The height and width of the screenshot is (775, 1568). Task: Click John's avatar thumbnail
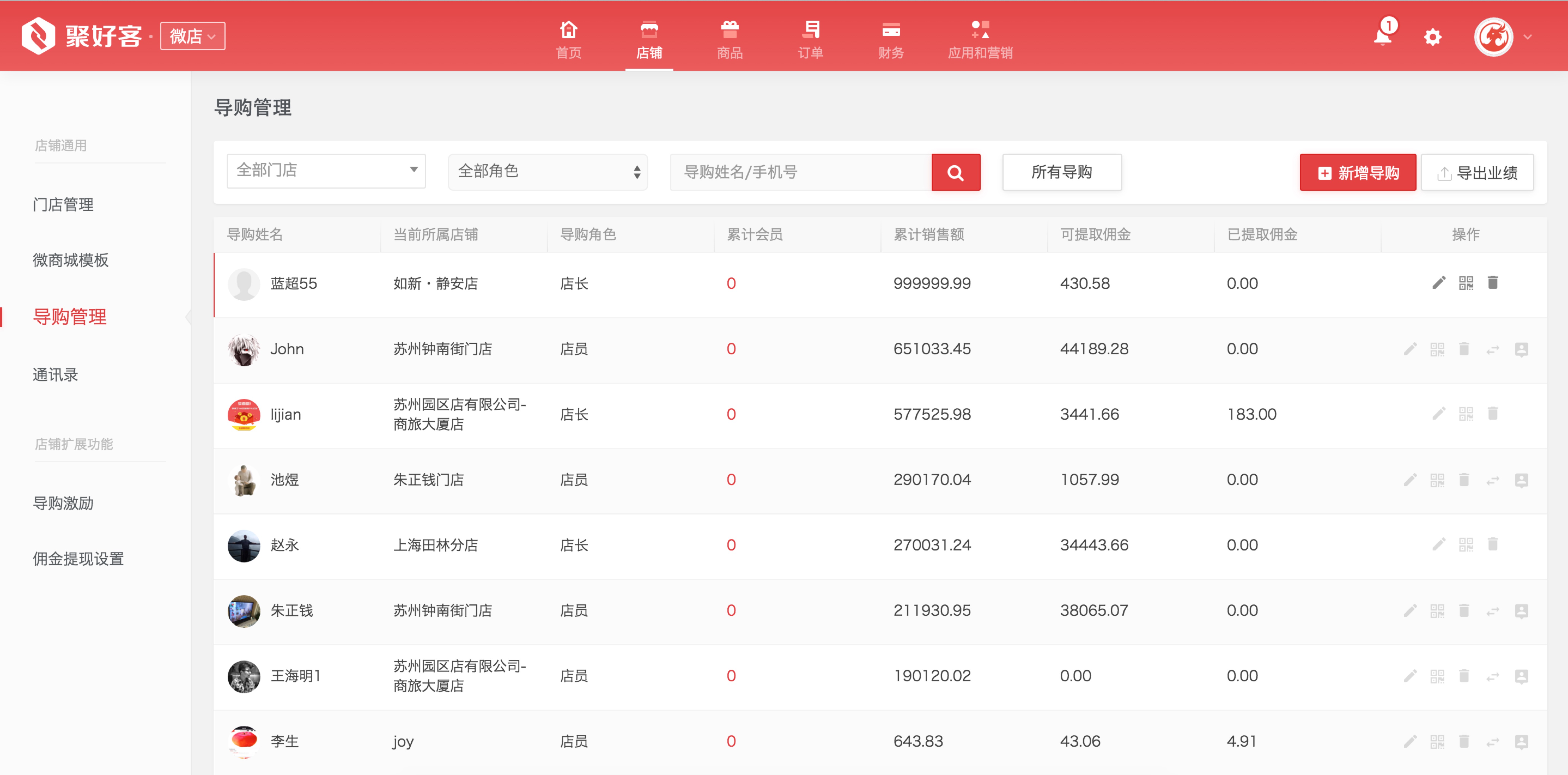pos(244,349)
